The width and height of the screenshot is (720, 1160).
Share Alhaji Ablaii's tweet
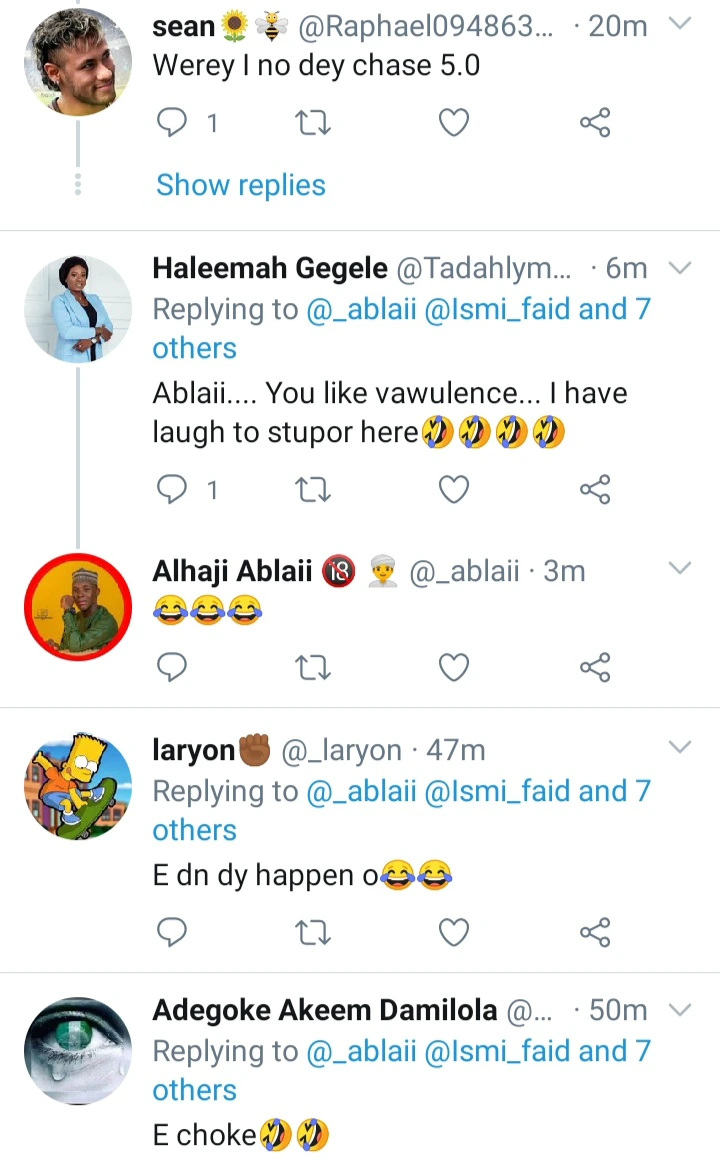click(595, 667)
